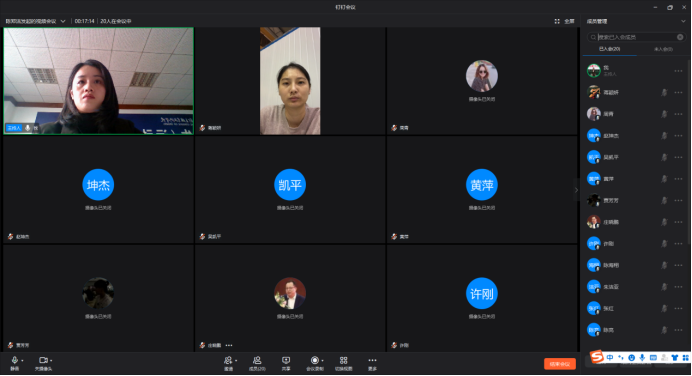This screenshot has height=376, width=692.
Task: Toggle mic for 黄萍 in member list
Action: [x=664, y=179]
